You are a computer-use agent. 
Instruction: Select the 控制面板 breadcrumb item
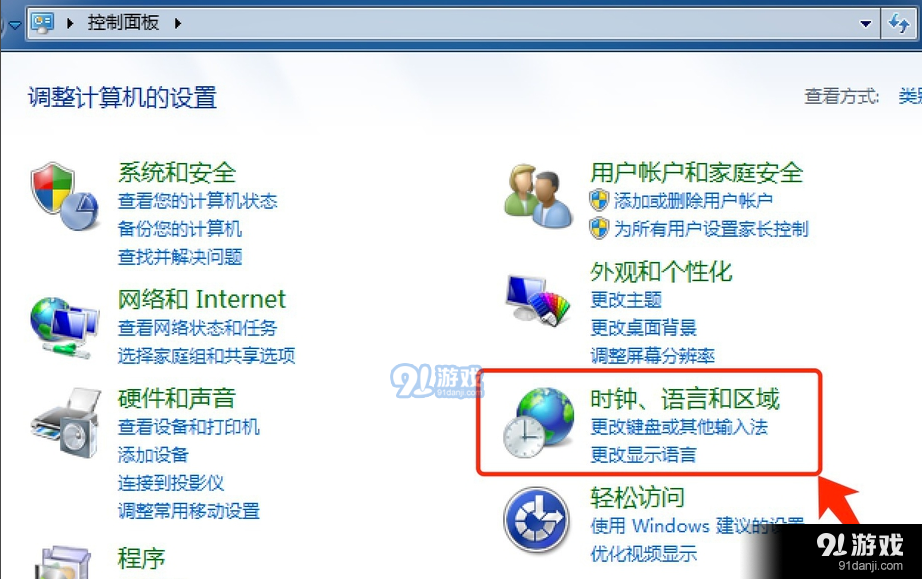click(123, 23)
